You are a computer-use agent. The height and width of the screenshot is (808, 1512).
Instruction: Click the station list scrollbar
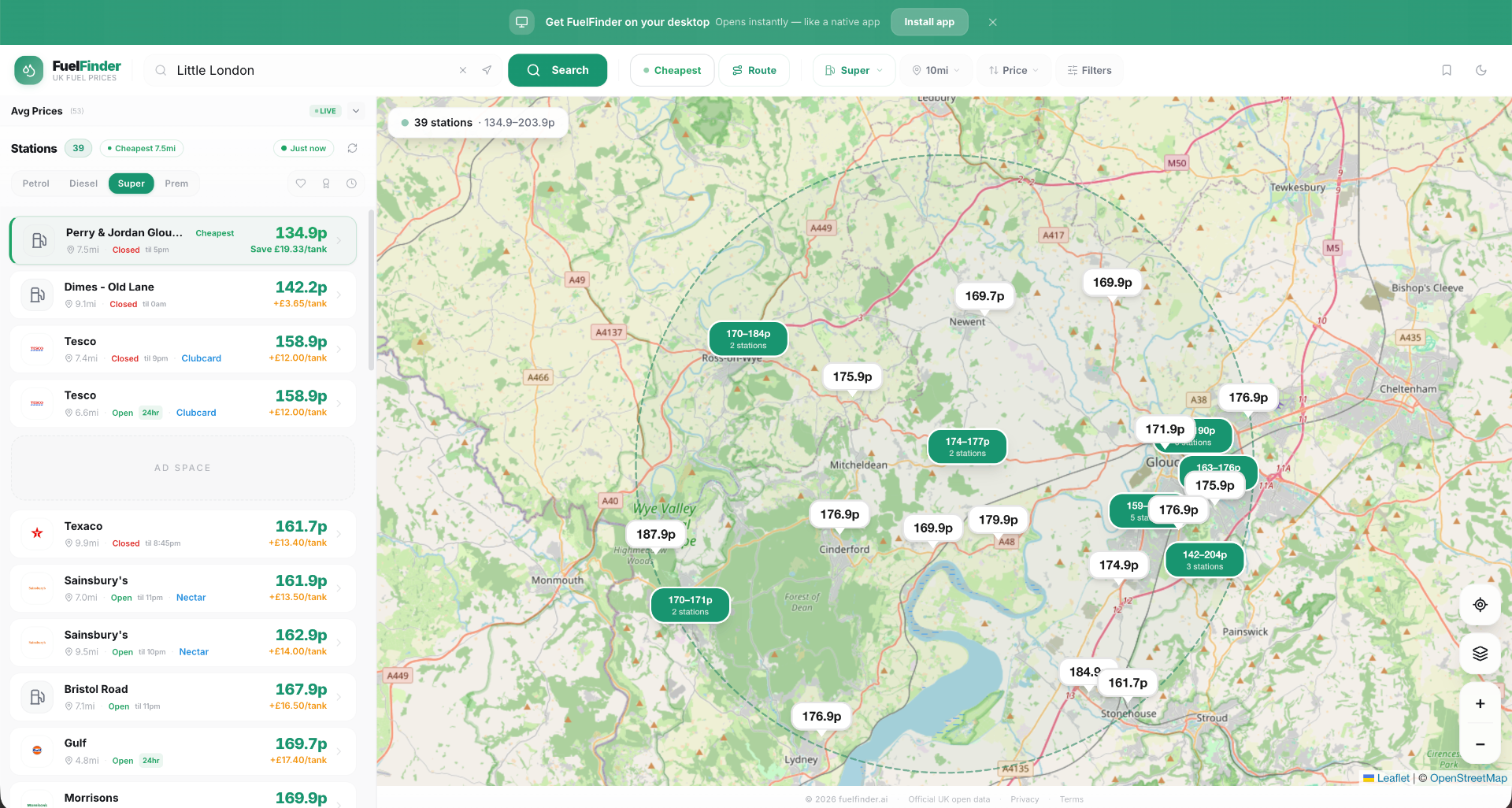coord(372,290)
